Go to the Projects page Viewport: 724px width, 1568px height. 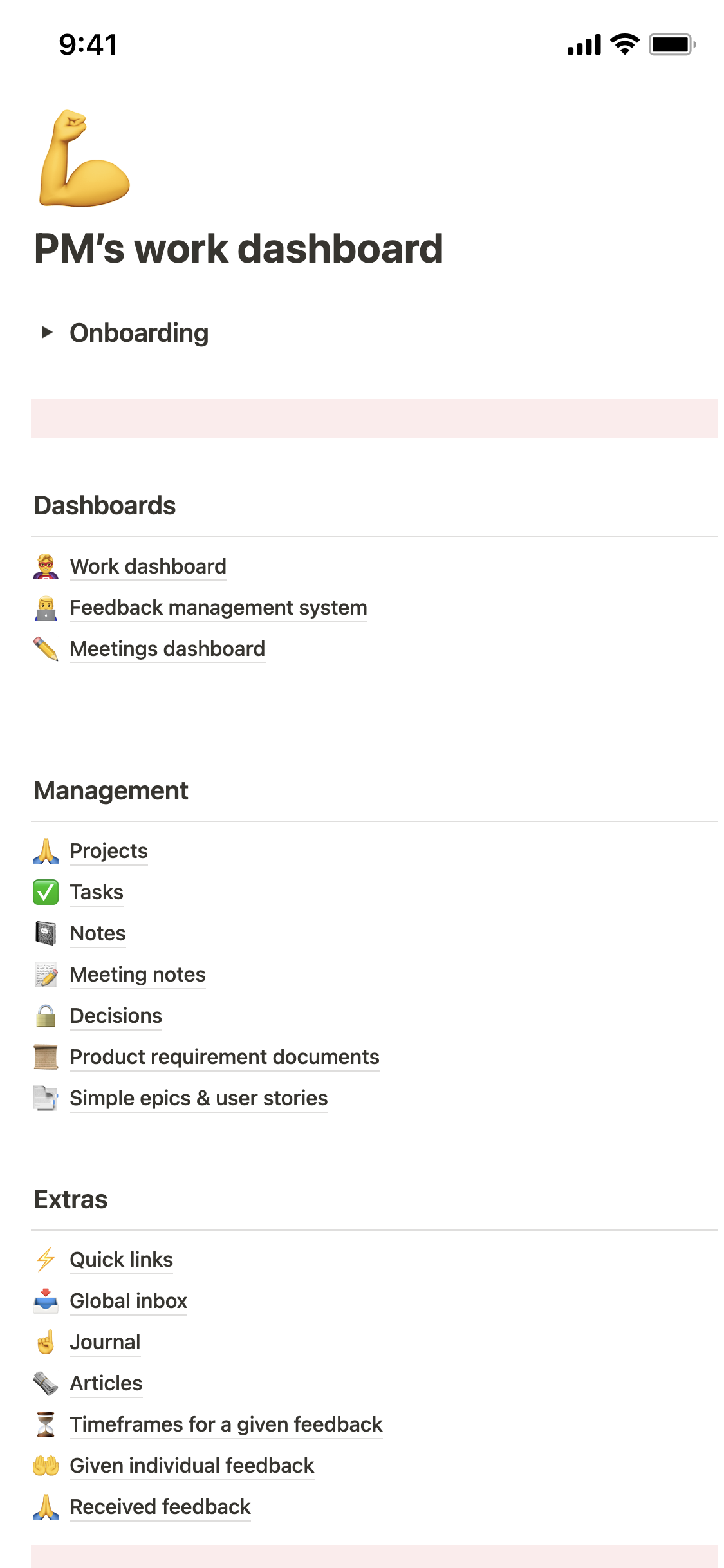click(x=109, y=851)
